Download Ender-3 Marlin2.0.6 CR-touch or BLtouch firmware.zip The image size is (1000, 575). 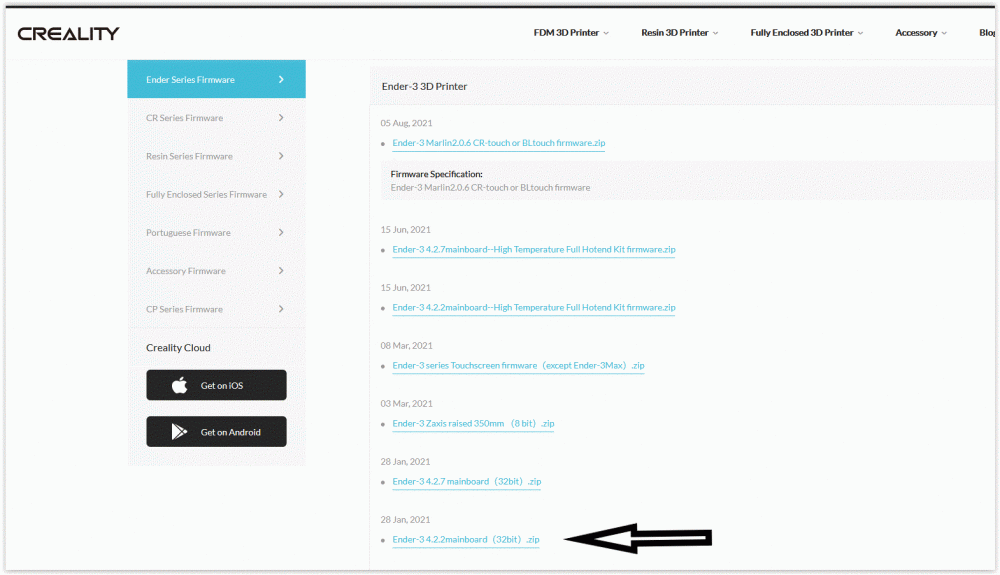[x=499, y=143]
